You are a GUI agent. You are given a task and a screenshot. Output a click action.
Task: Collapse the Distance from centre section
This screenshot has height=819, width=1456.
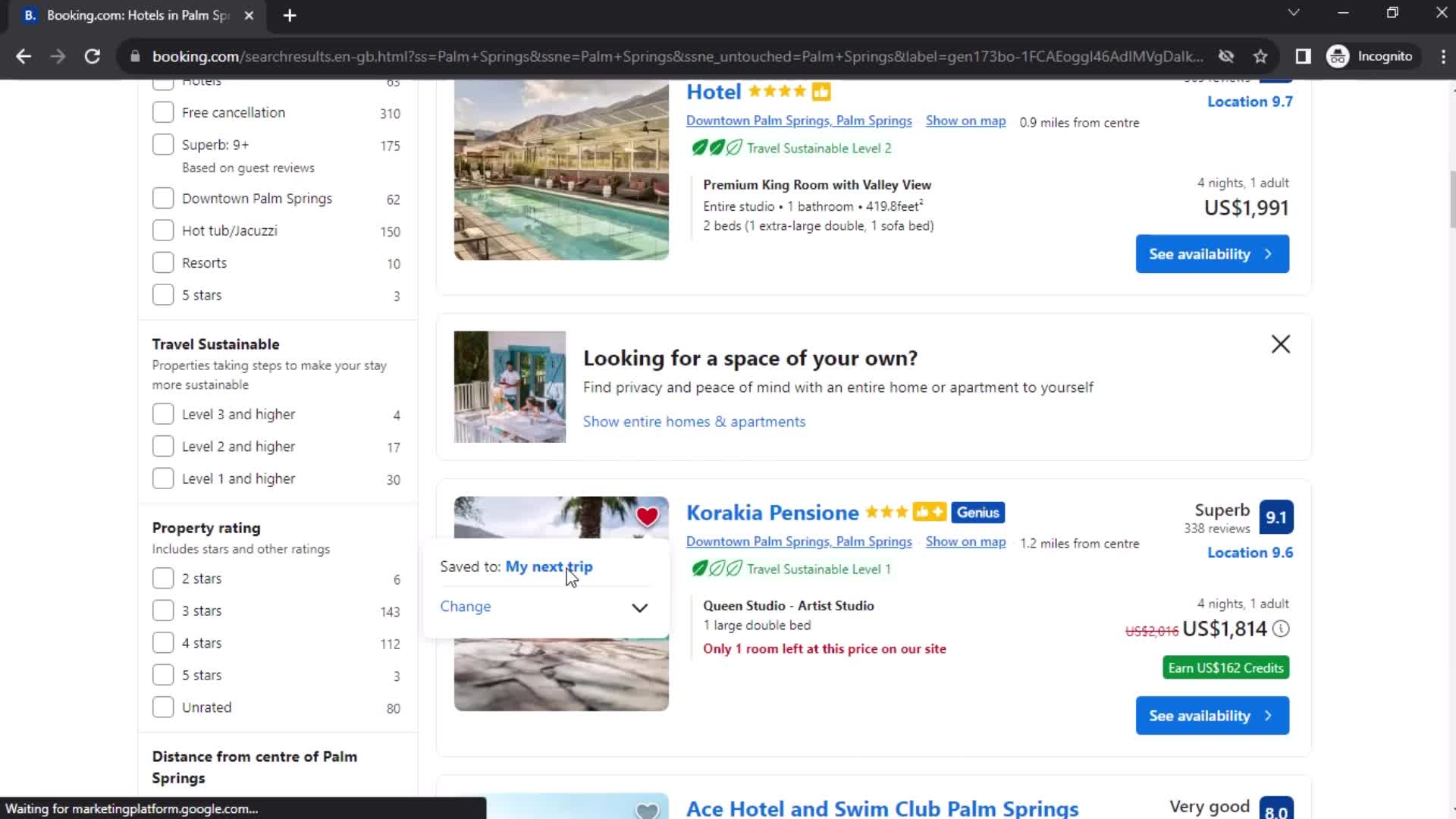point(254,767)
